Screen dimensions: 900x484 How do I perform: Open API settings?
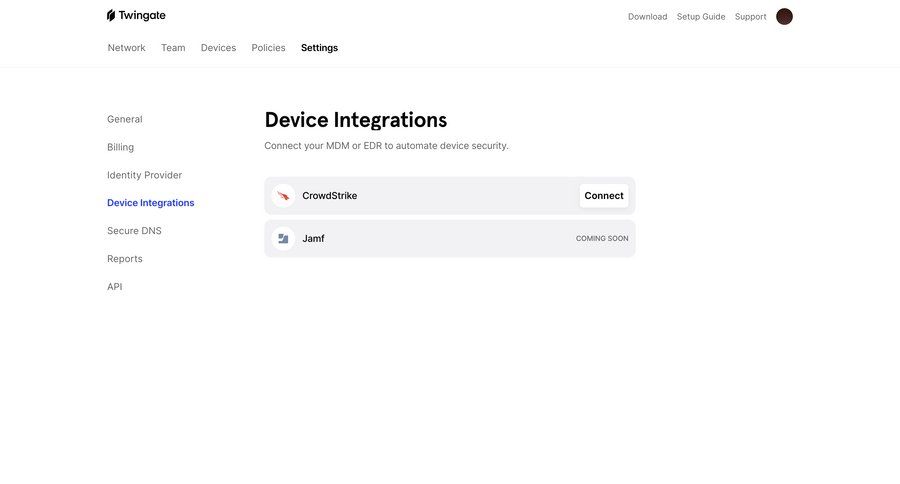(114, 286)
